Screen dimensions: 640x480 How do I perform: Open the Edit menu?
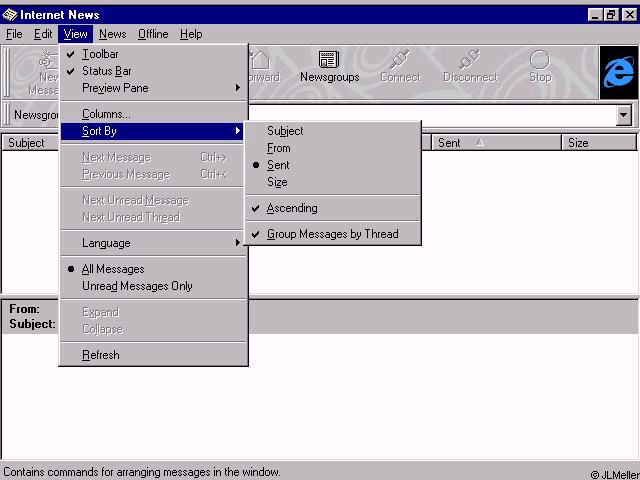42,34
